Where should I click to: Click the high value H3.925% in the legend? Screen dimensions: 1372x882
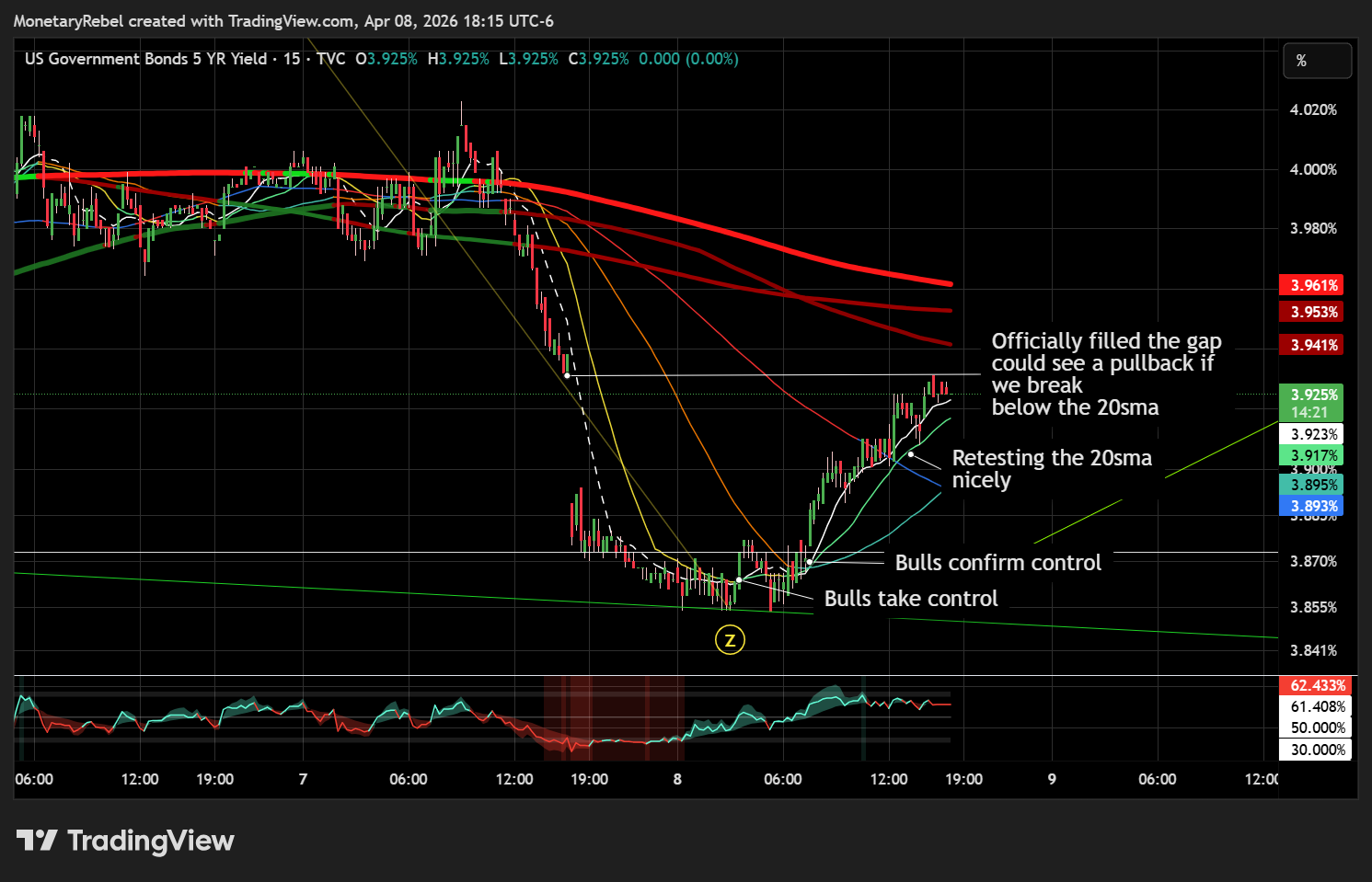coord(458,59)
